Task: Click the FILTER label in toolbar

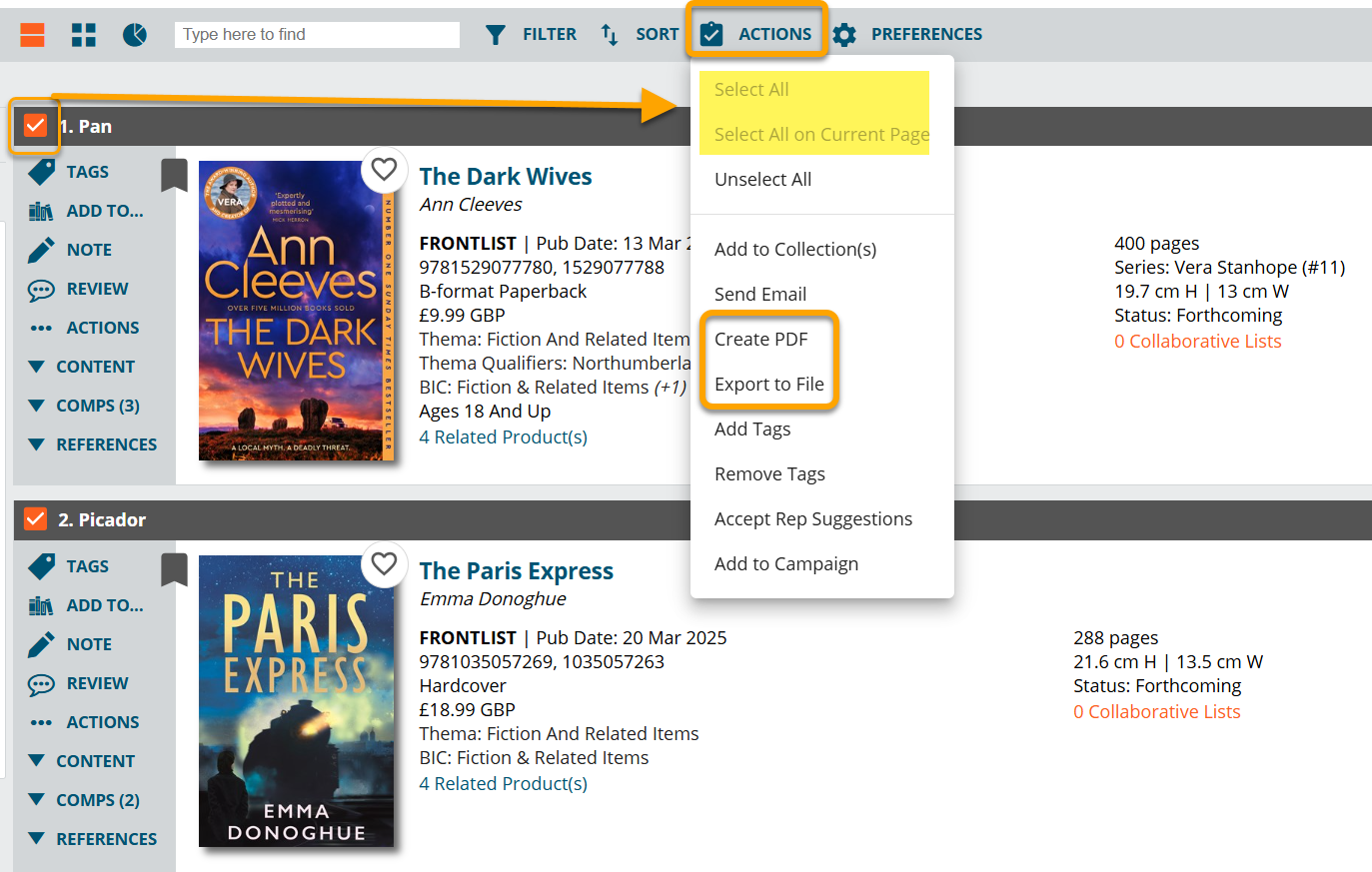Action: coord(550,35)
